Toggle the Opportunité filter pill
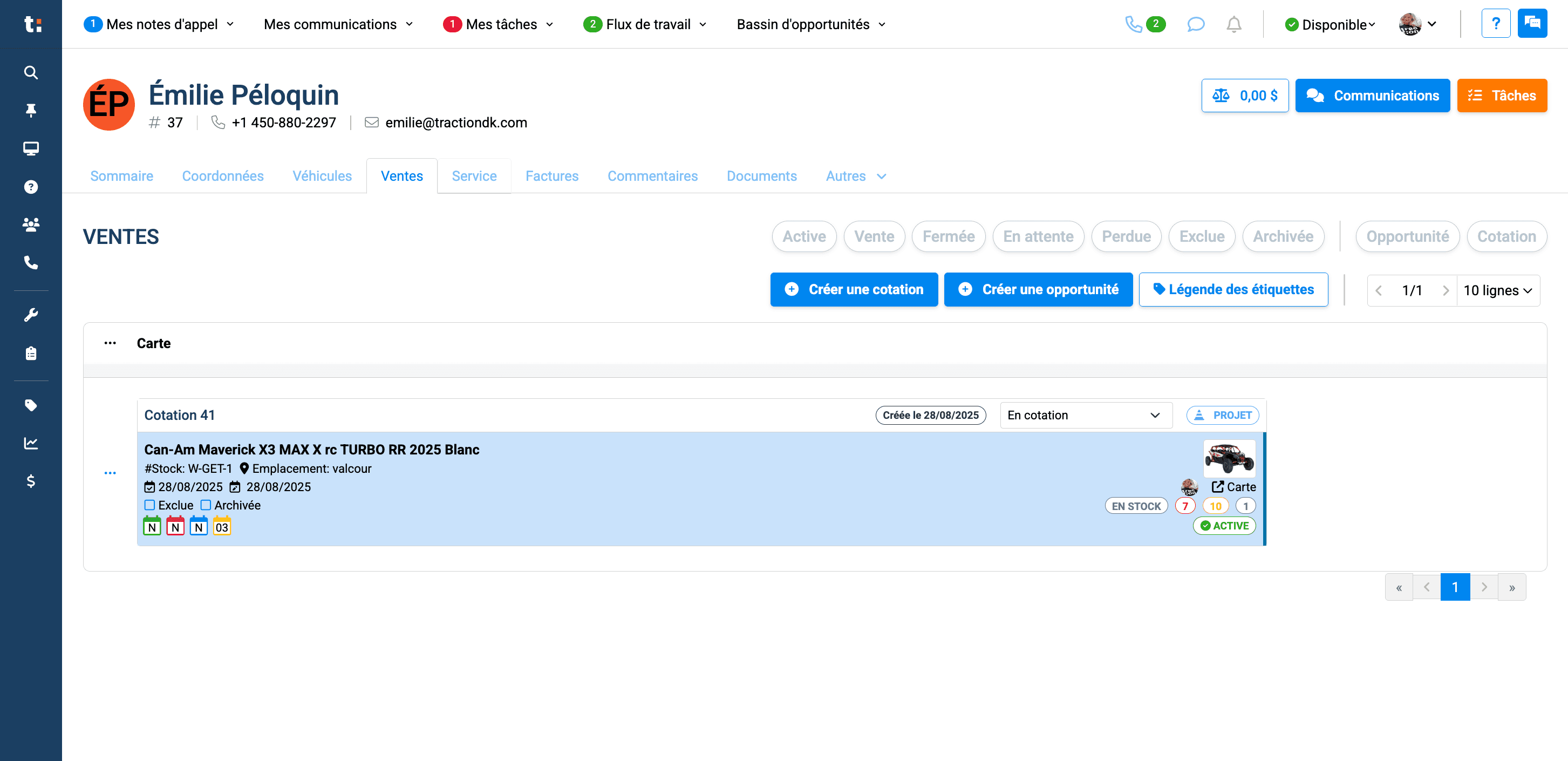Viewport: 1568px width, 761px height. pos(1407,236)
